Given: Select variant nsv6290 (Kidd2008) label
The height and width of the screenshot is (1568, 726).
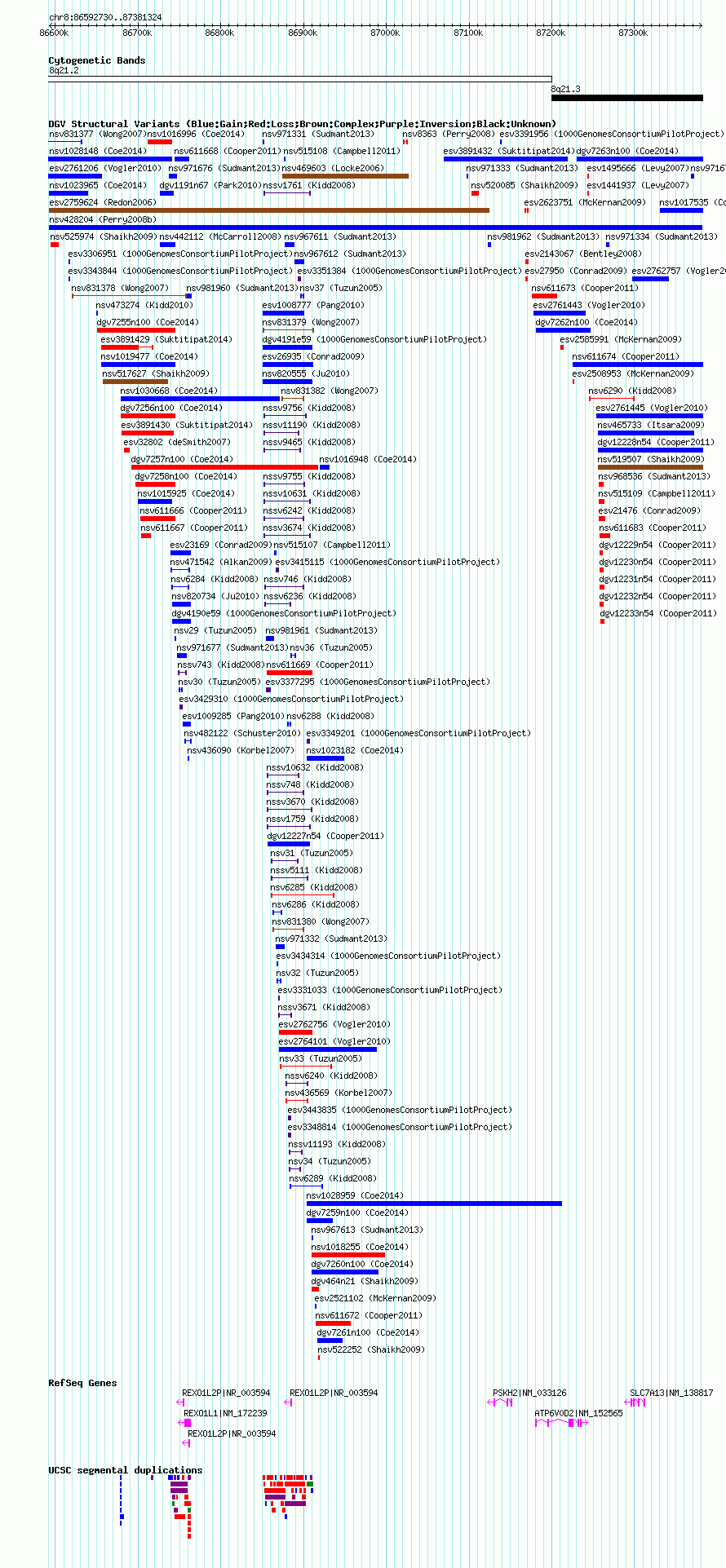Looking at the screenshot, I should pyautogui.click(x=632, y=391).
